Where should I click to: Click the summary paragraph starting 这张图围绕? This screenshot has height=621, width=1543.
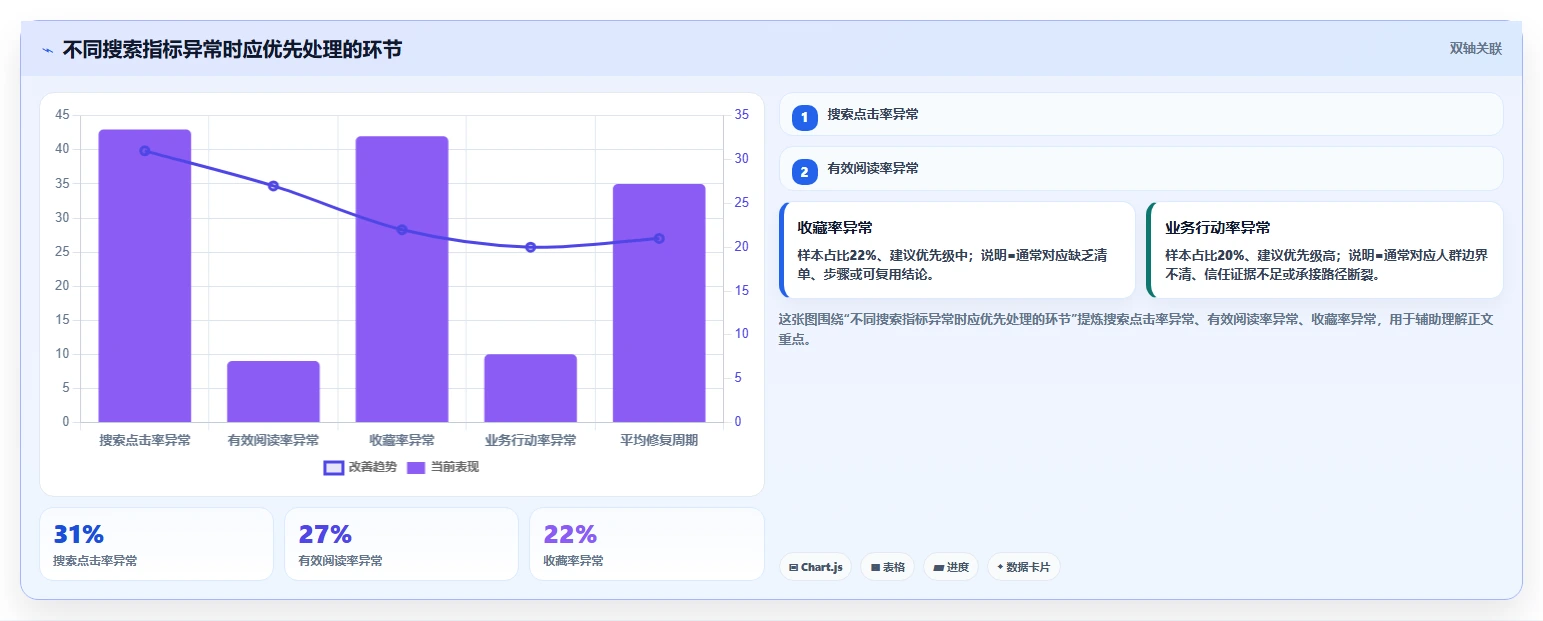(x=1136, y=329)
